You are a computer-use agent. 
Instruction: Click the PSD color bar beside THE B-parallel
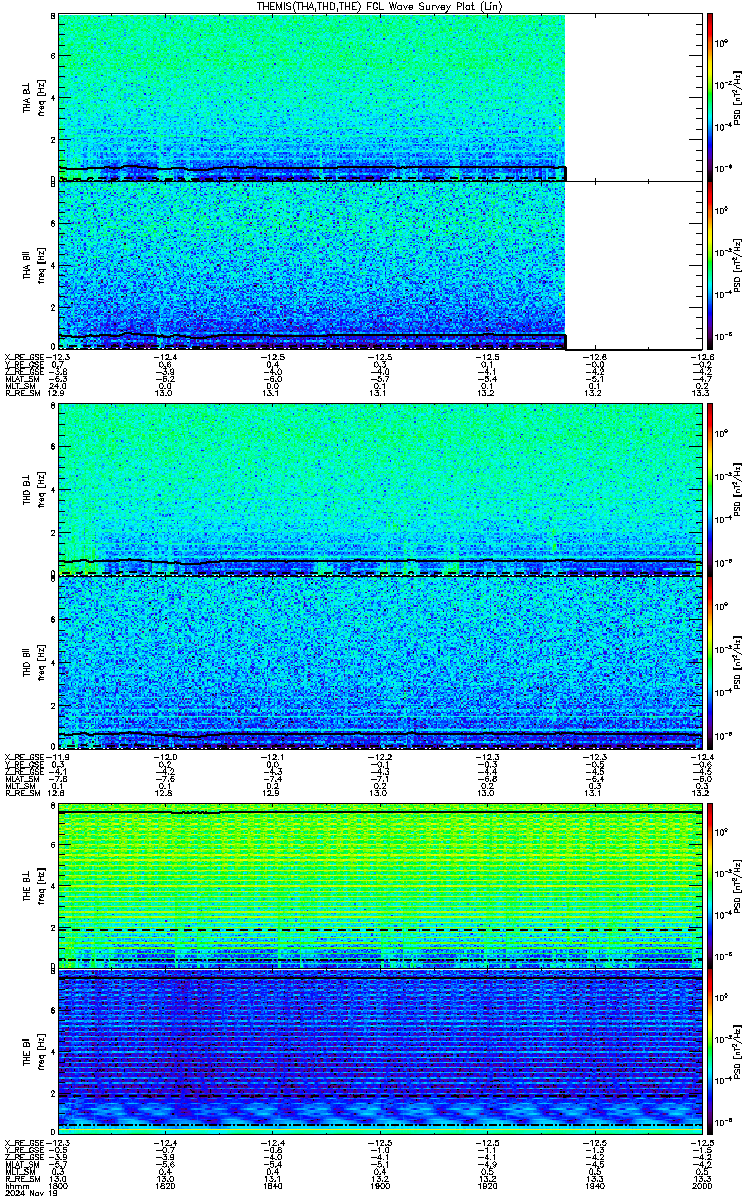coord(710,1053)
